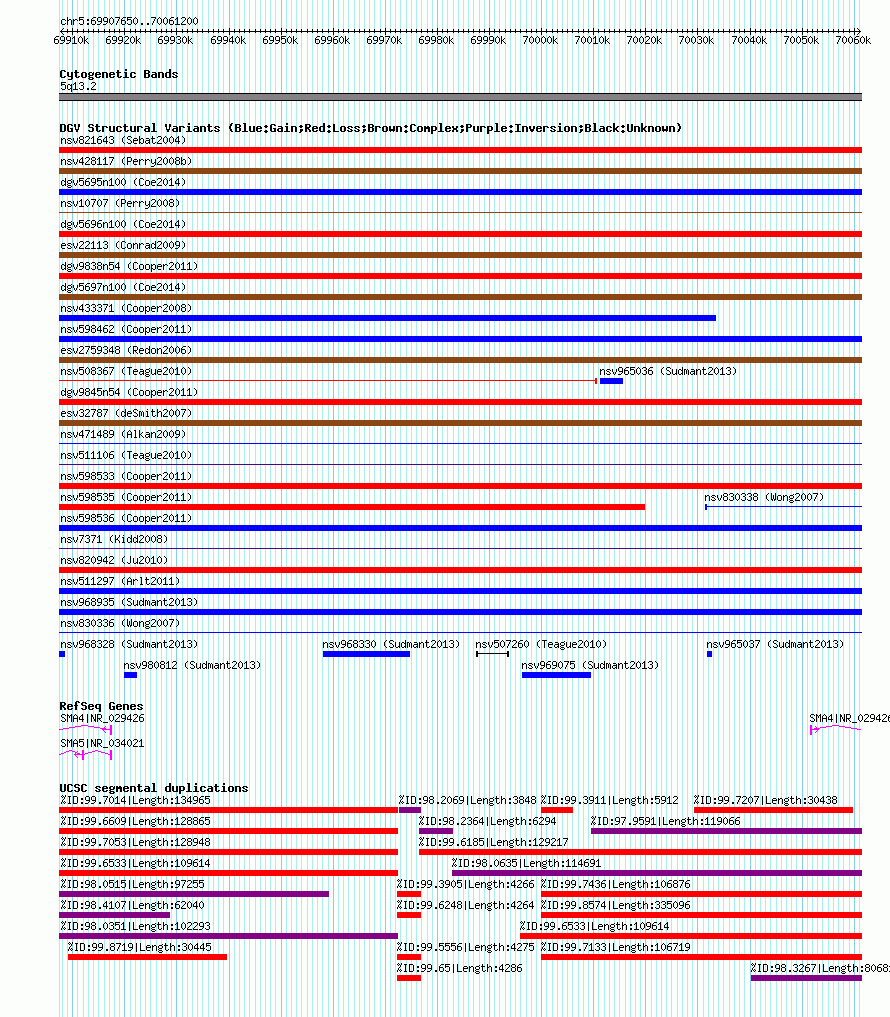Click the dgv5695n100 (Coe2014) label
The image size is (890, 1017).
pyautogui.click(x=123, y=182)
